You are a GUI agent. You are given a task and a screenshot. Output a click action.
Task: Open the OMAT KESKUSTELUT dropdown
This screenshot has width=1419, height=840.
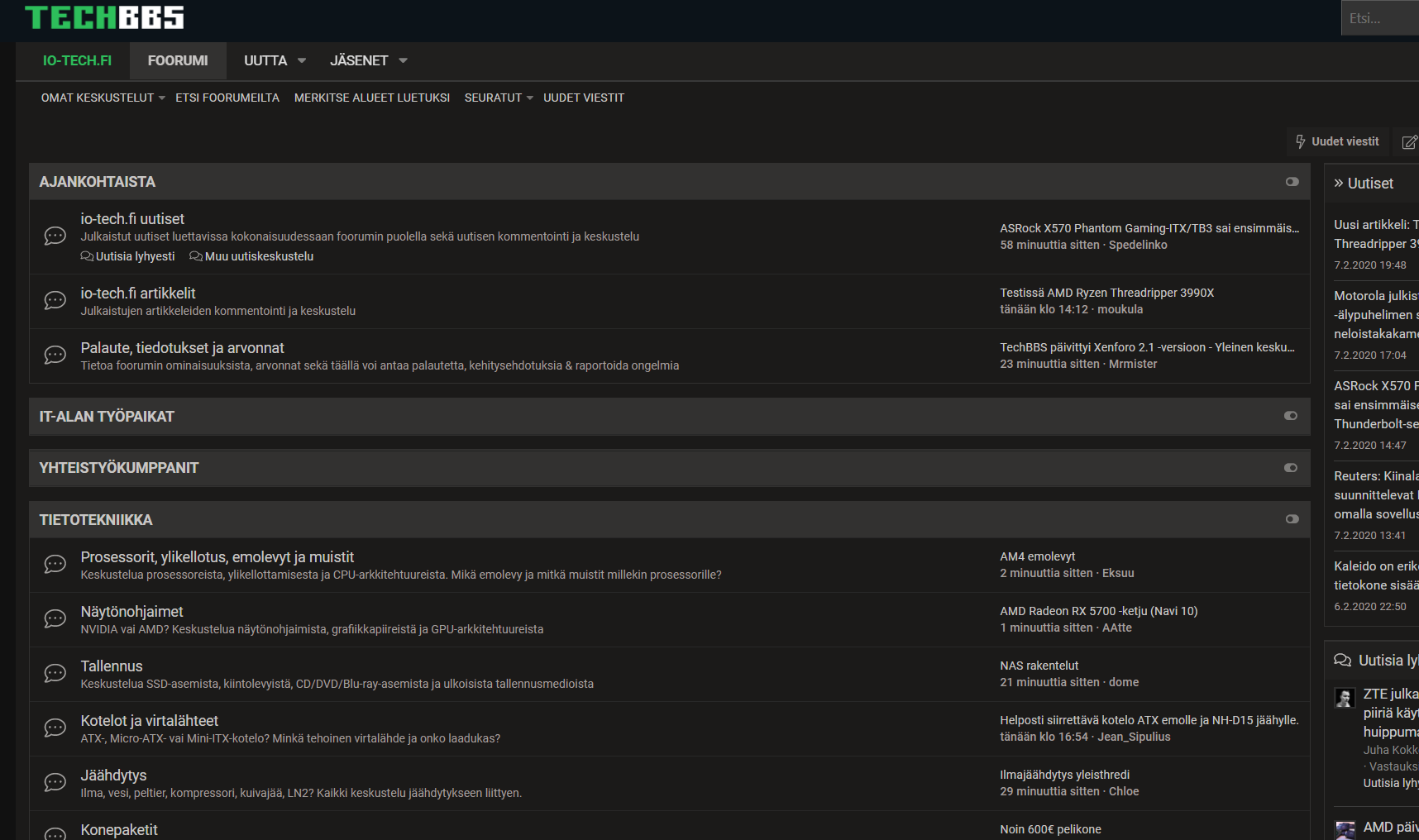(98, 98)
